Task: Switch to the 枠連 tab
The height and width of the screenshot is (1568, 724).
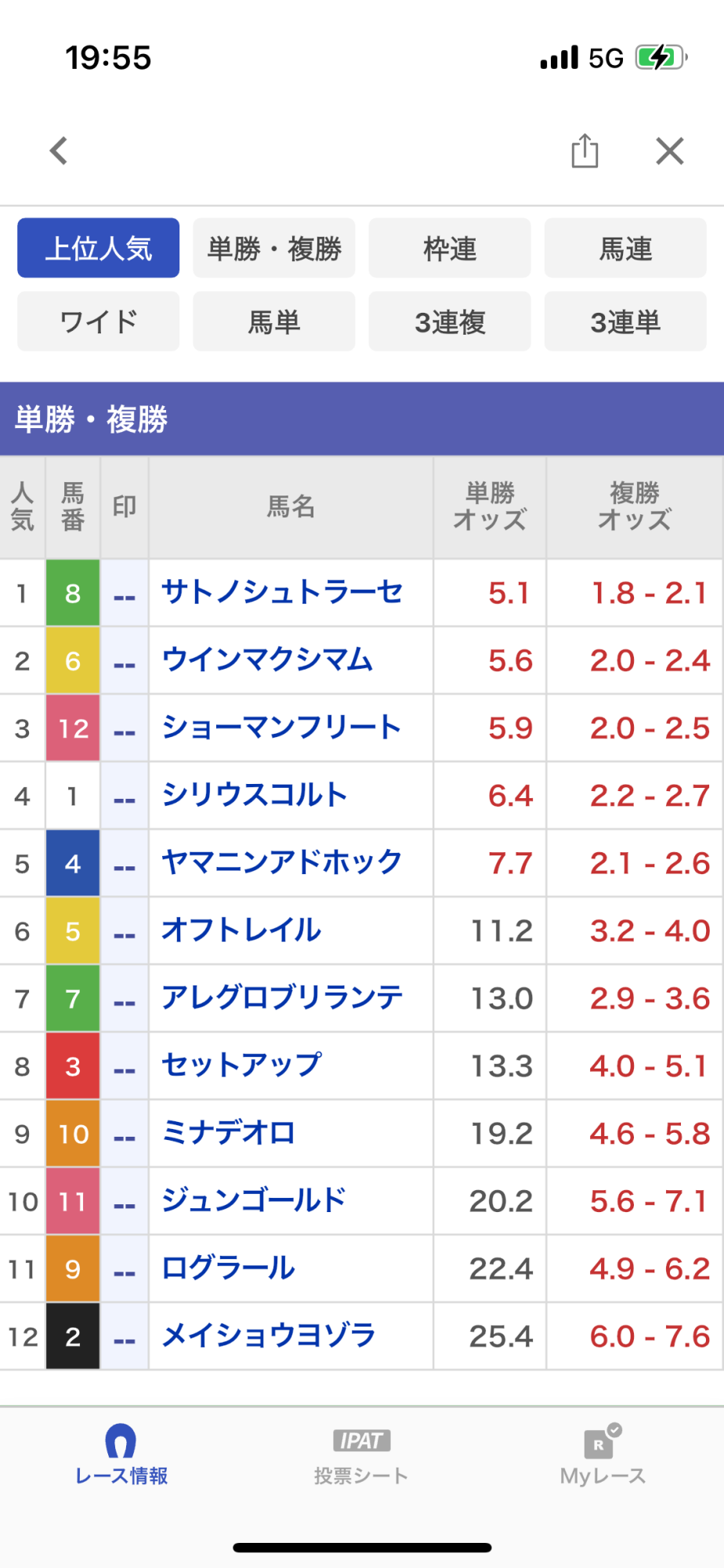Action: click(450, 249)
